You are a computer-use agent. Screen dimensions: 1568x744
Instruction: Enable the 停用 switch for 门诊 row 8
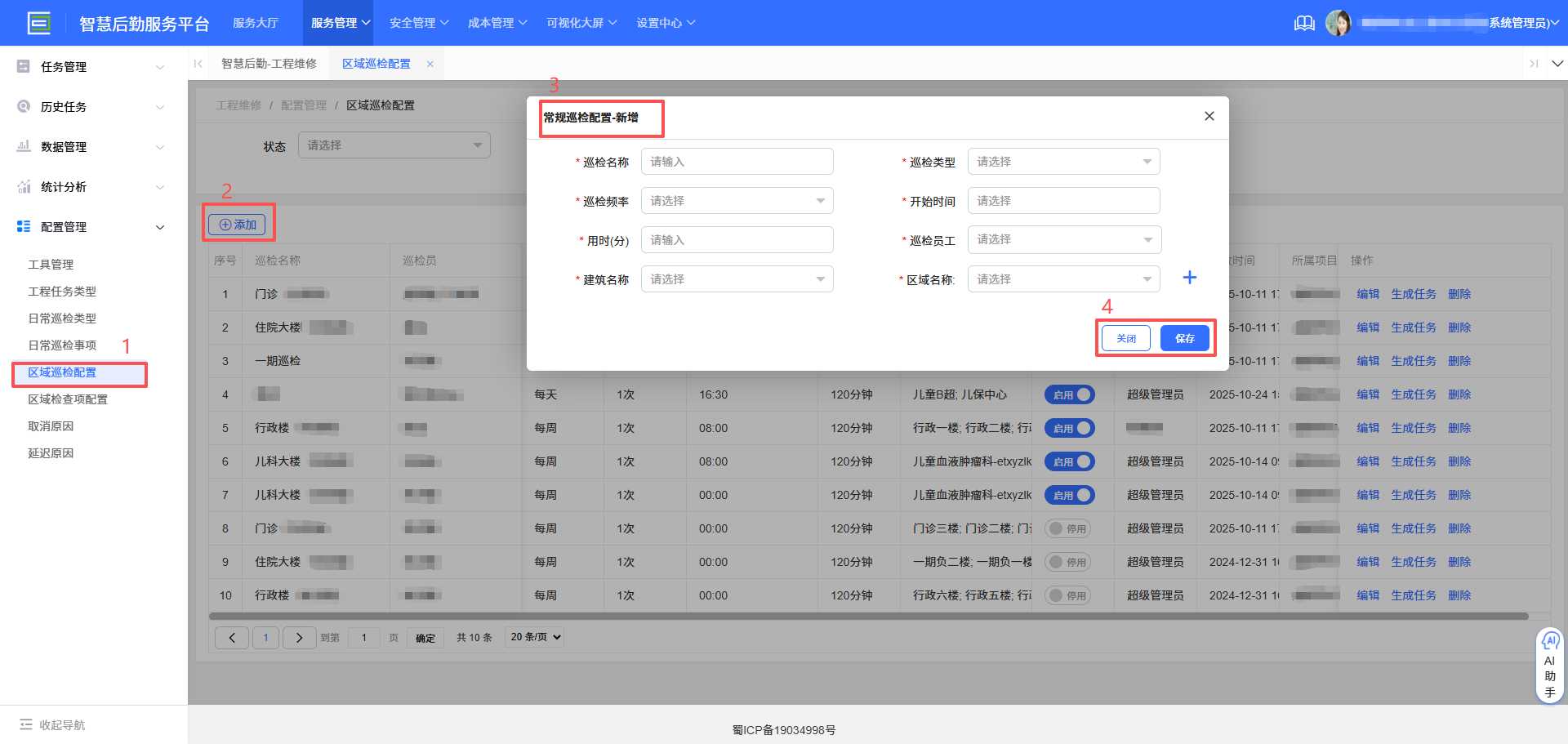(x=1069, y=528)
